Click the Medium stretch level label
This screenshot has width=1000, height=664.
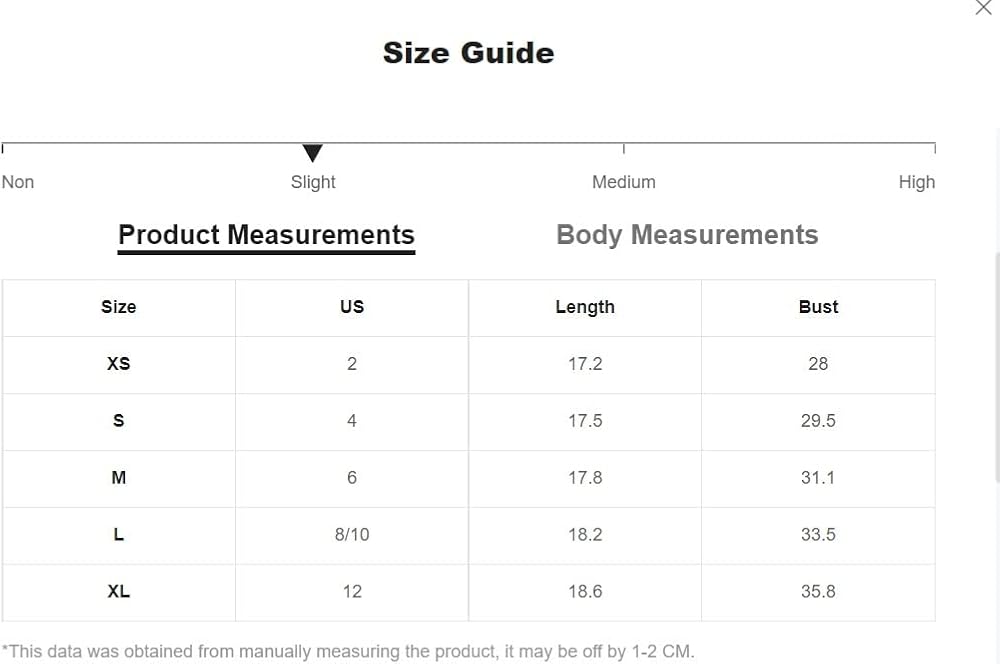click(x=624, y=182)
